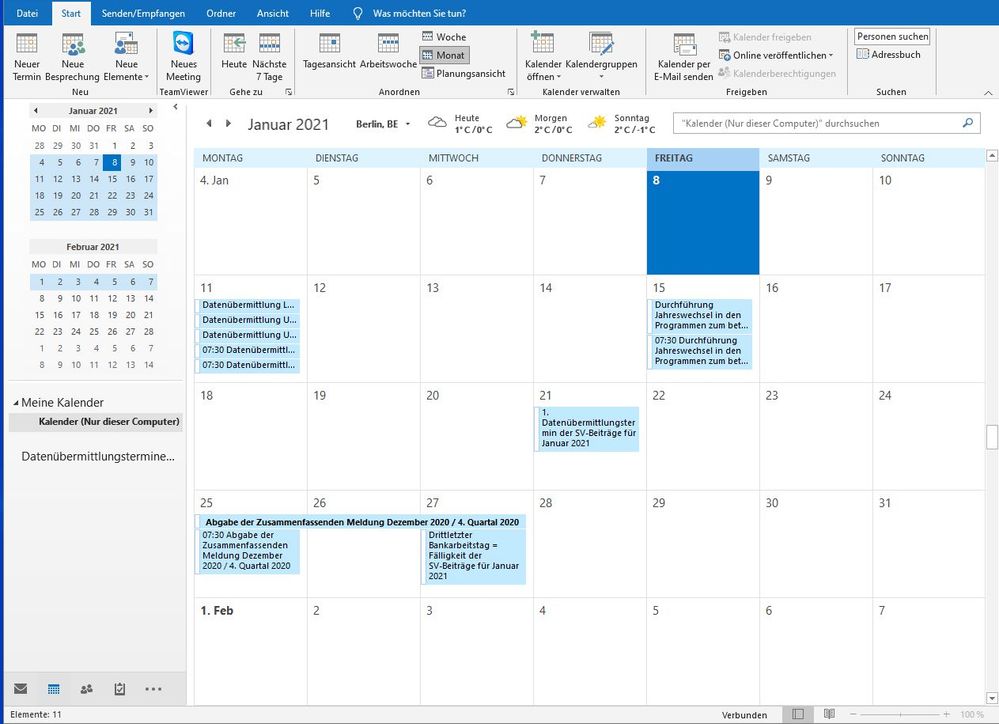Select the Planungsansicht view
The width and height of the screenshot is (999, 724).
(462, 73)
